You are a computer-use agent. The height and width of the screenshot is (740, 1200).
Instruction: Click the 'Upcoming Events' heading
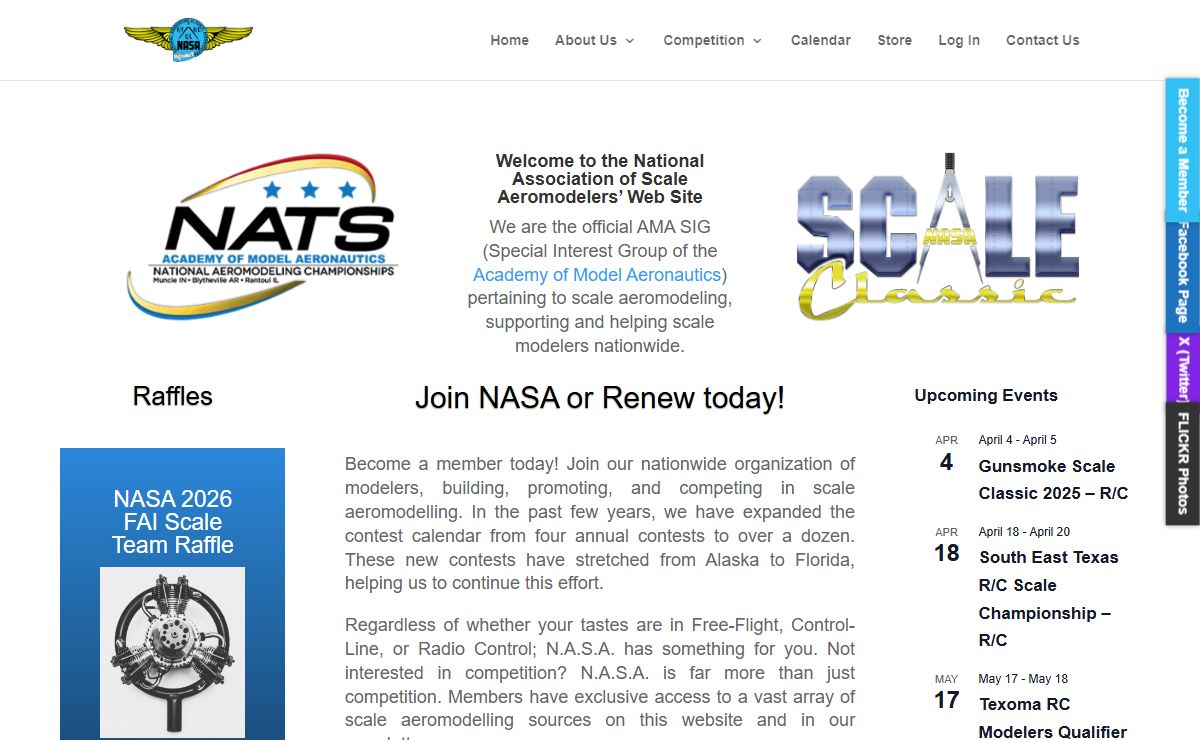tap(986, 395)
